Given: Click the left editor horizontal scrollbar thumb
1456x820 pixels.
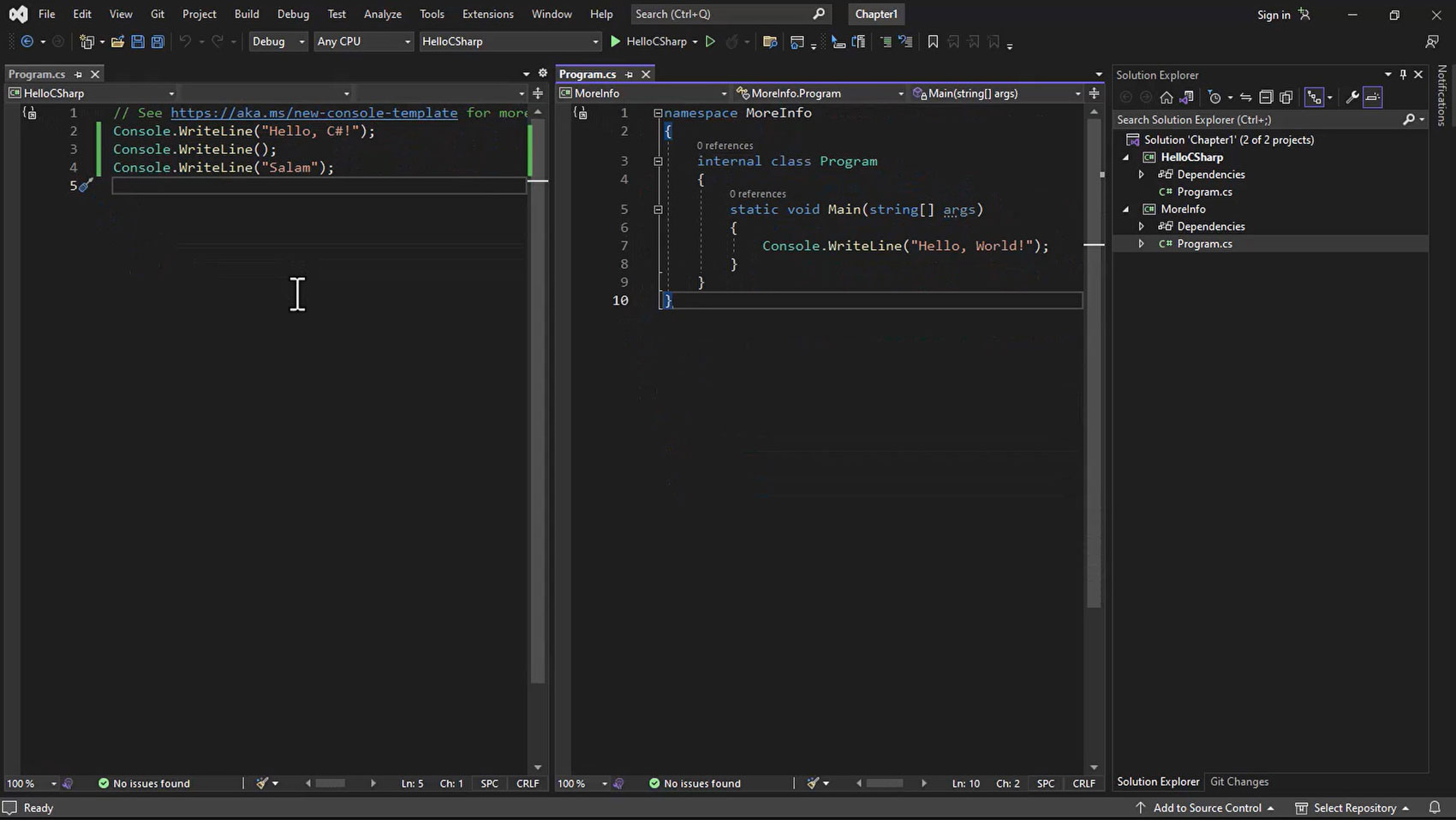Looking at the screenshot, I should point(331,783).
